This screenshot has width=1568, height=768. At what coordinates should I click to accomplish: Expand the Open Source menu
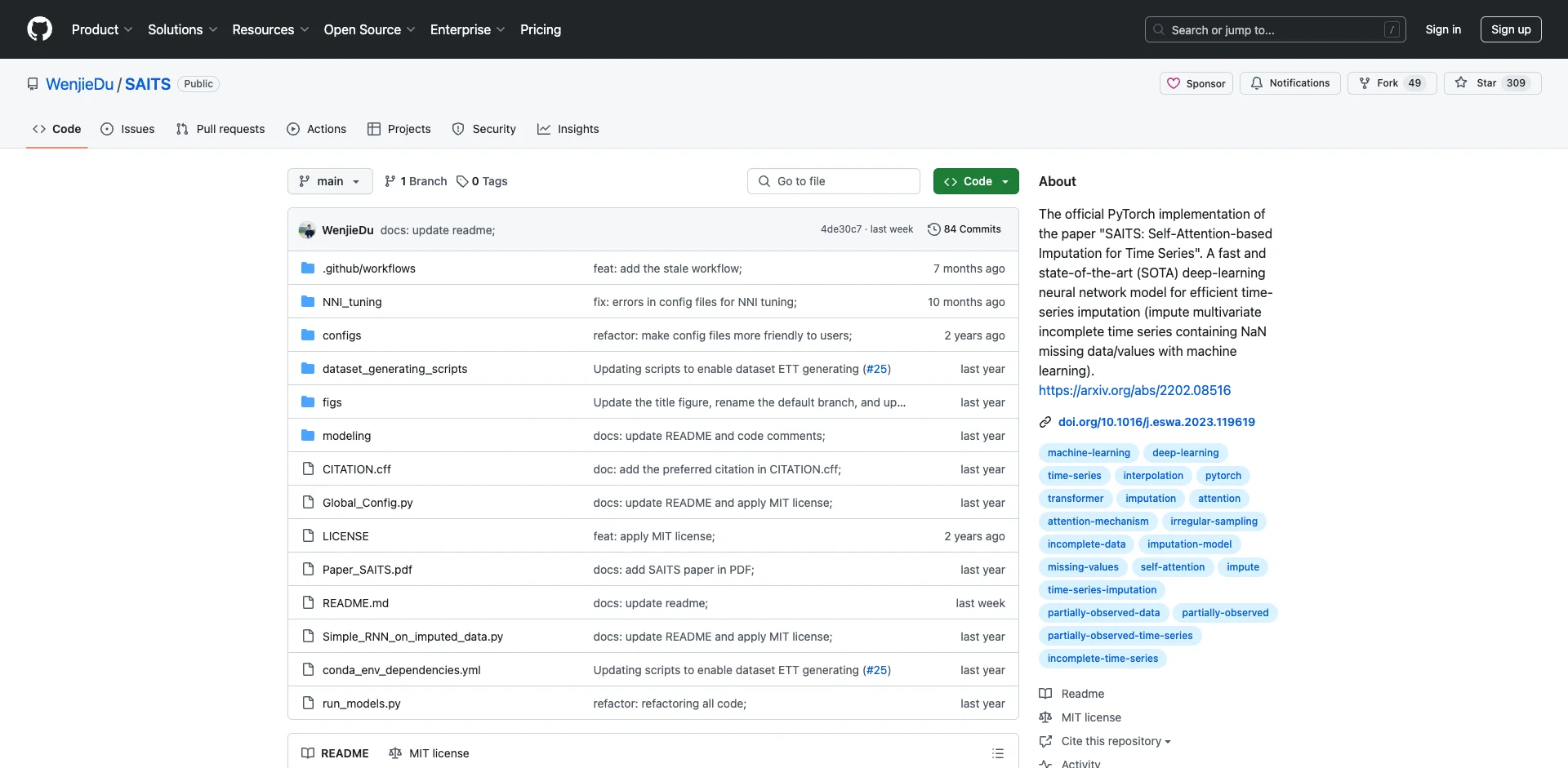(370, 29)
